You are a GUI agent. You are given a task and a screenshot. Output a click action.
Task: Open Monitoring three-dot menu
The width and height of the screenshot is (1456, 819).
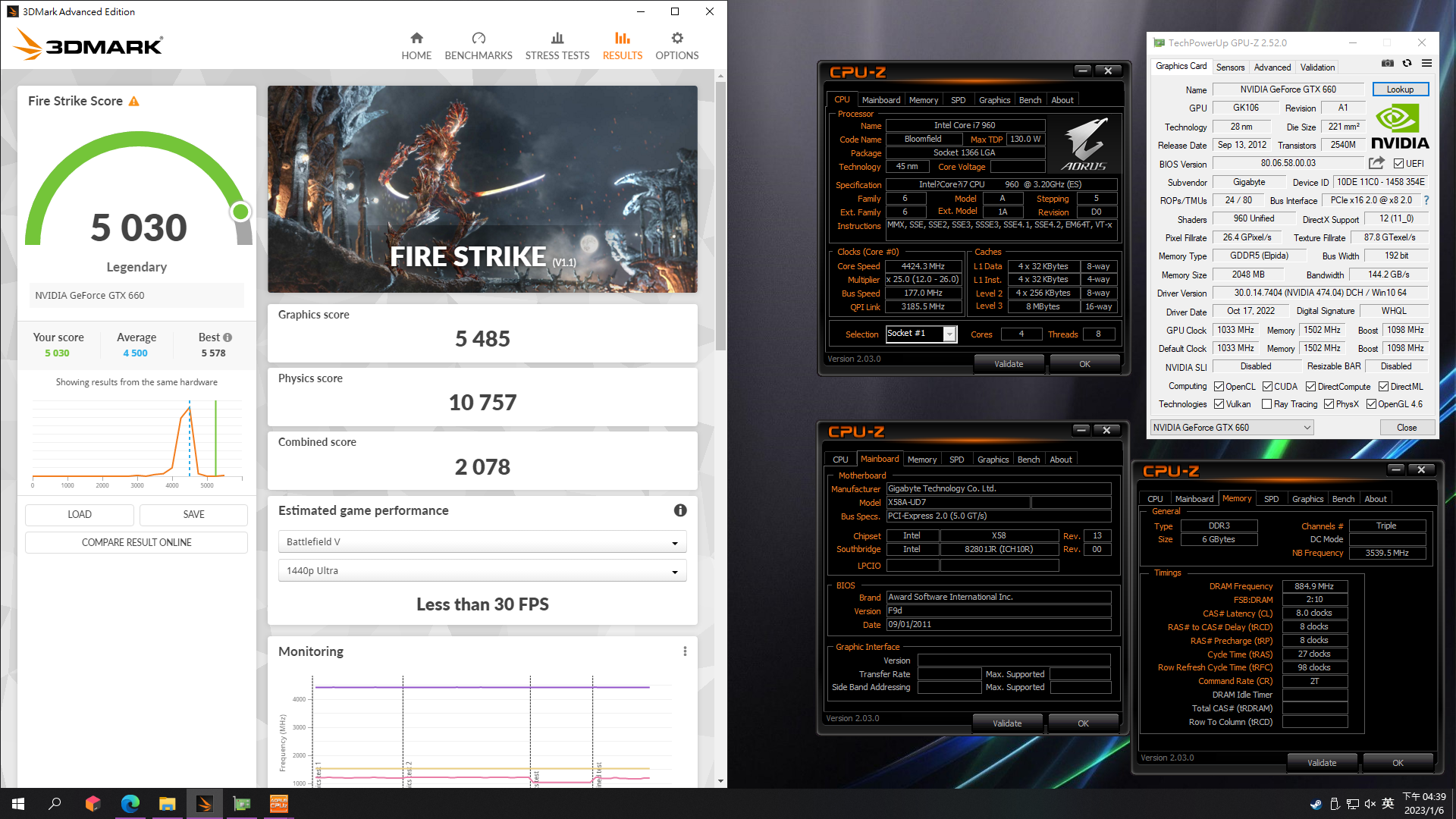[x=685, y=651]
